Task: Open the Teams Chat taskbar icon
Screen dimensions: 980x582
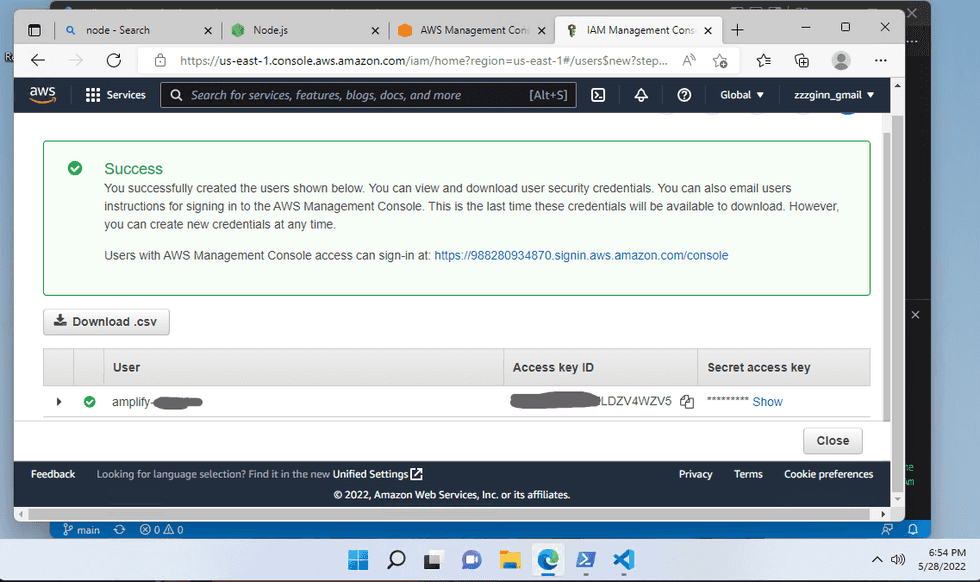Action: point(472,559)
